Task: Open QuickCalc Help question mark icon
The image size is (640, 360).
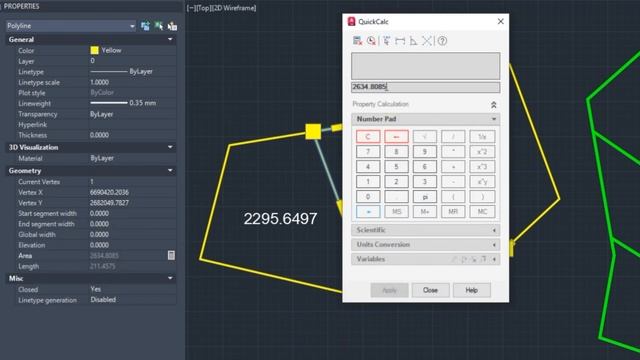Action: [442, 41]
